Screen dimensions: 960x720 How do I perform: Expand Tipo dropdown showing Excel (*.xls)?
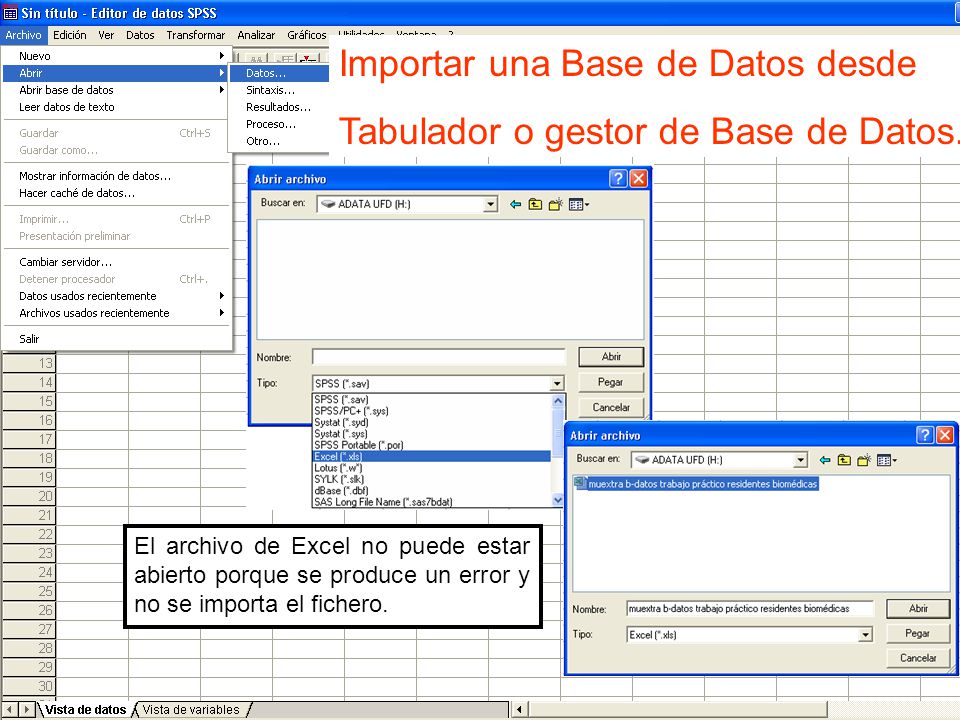coord(865,635)
